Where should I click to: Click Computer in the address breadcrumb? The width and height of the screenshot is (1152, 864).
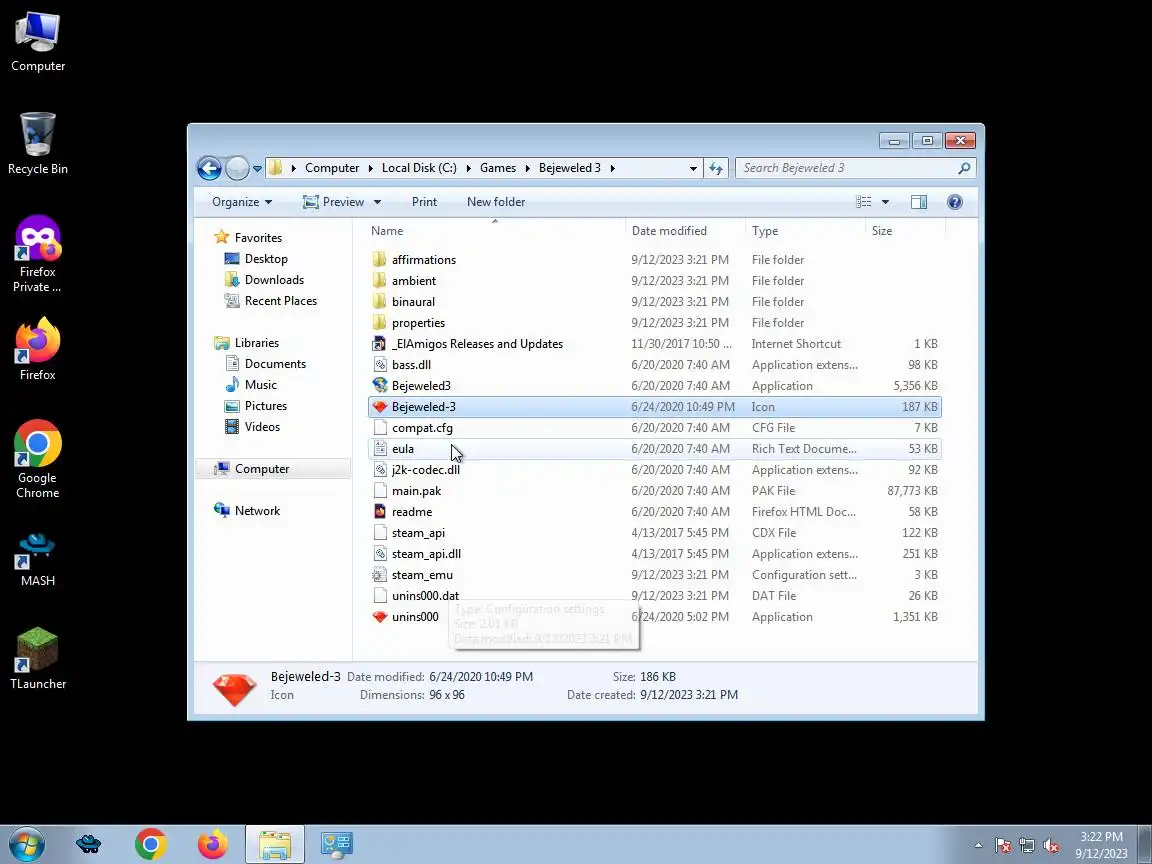click(x=332, y=168)
